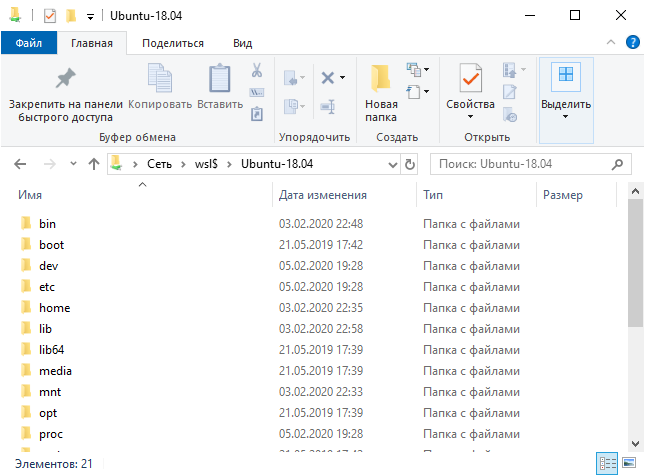Collapse the ribbon with chevron
This screenshot has height=476, width=645.
point(611,42)
